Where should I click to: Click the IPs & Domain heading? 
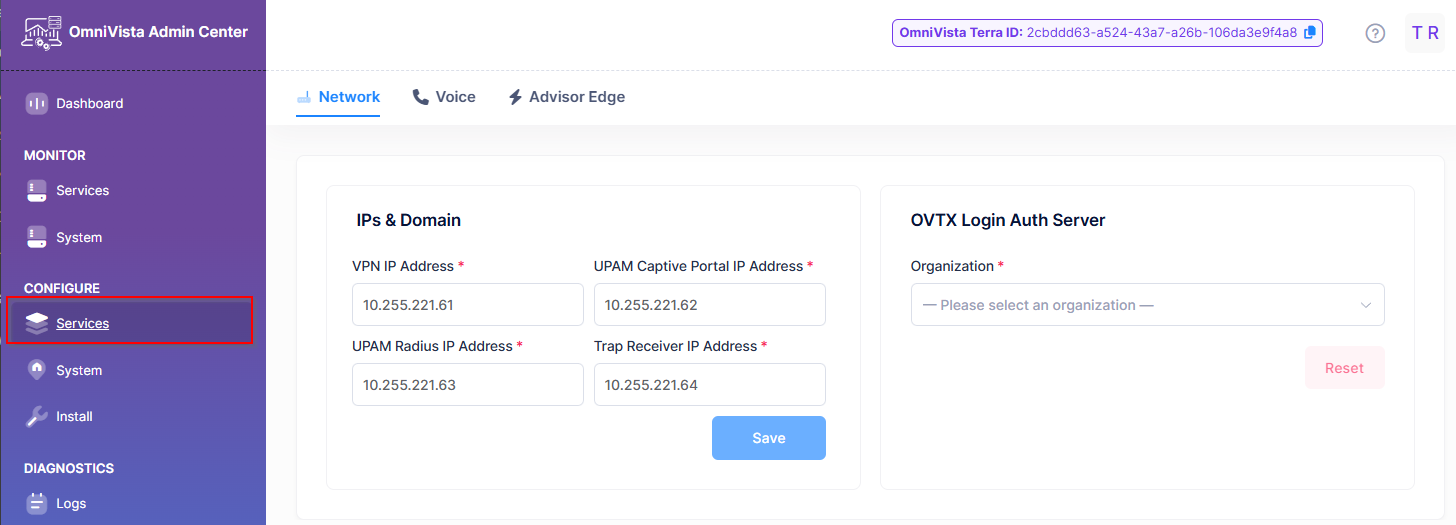tap(409, 220)
